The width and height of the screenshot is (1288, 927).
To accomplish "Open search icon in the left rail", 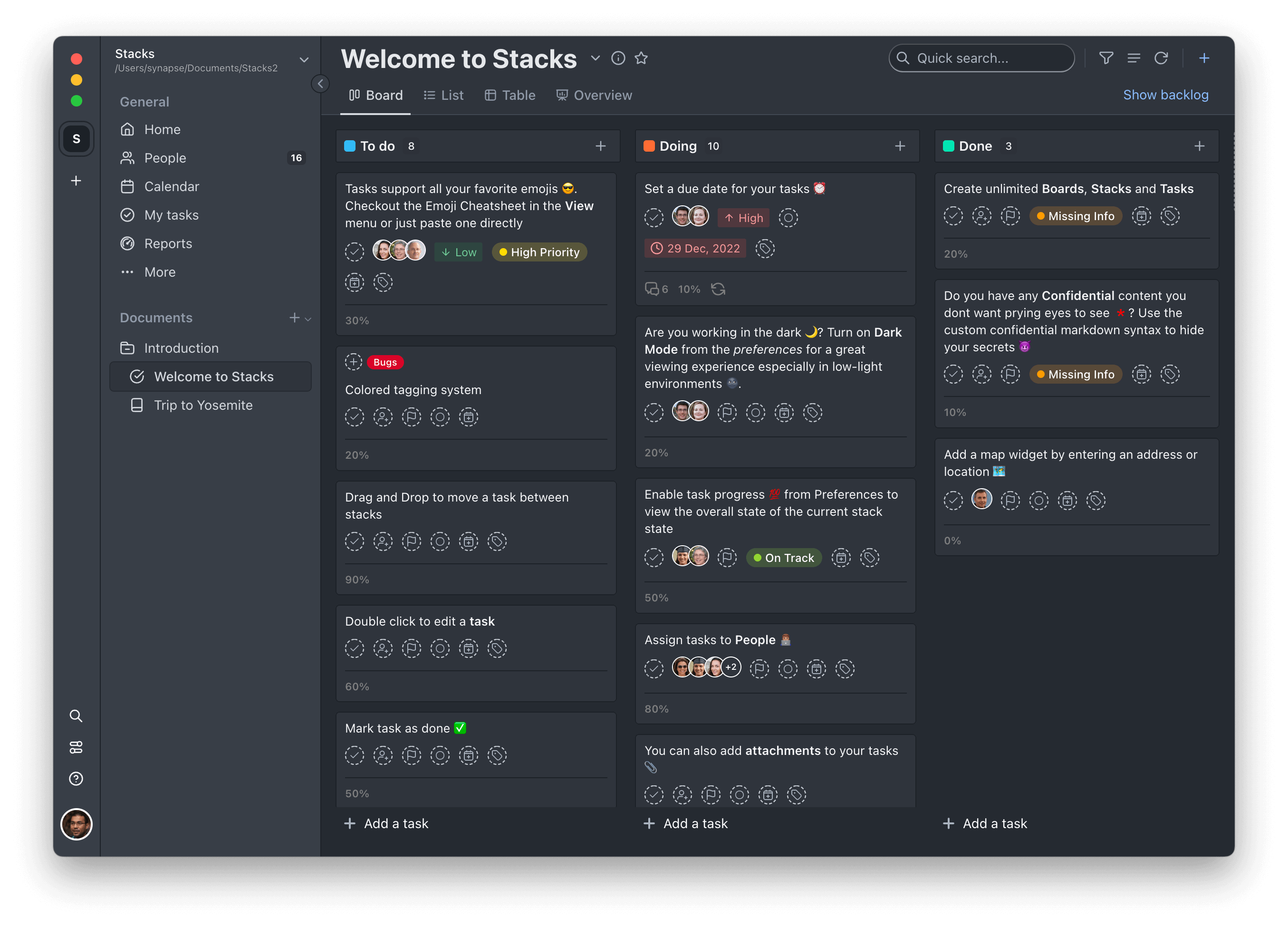I will (x=76, y=716).
